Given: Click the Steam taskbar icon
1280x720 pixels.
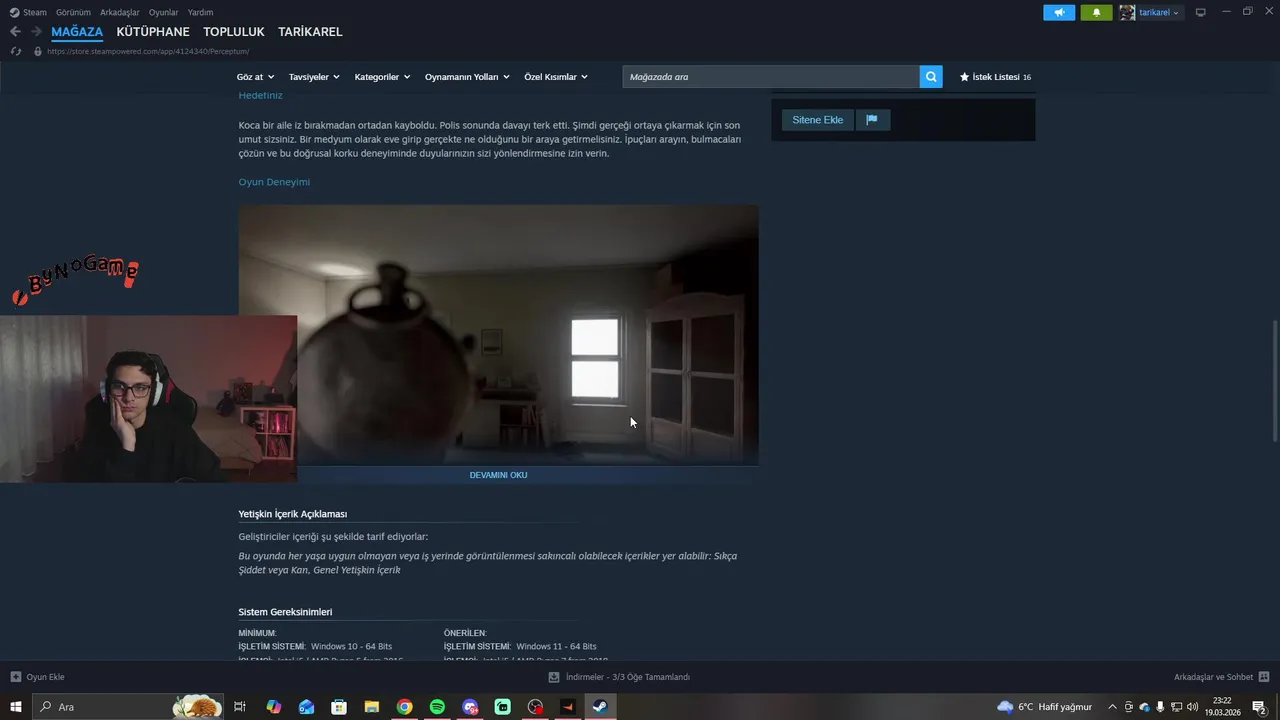Looking at the screenshot, I should [x=600, y=707].
